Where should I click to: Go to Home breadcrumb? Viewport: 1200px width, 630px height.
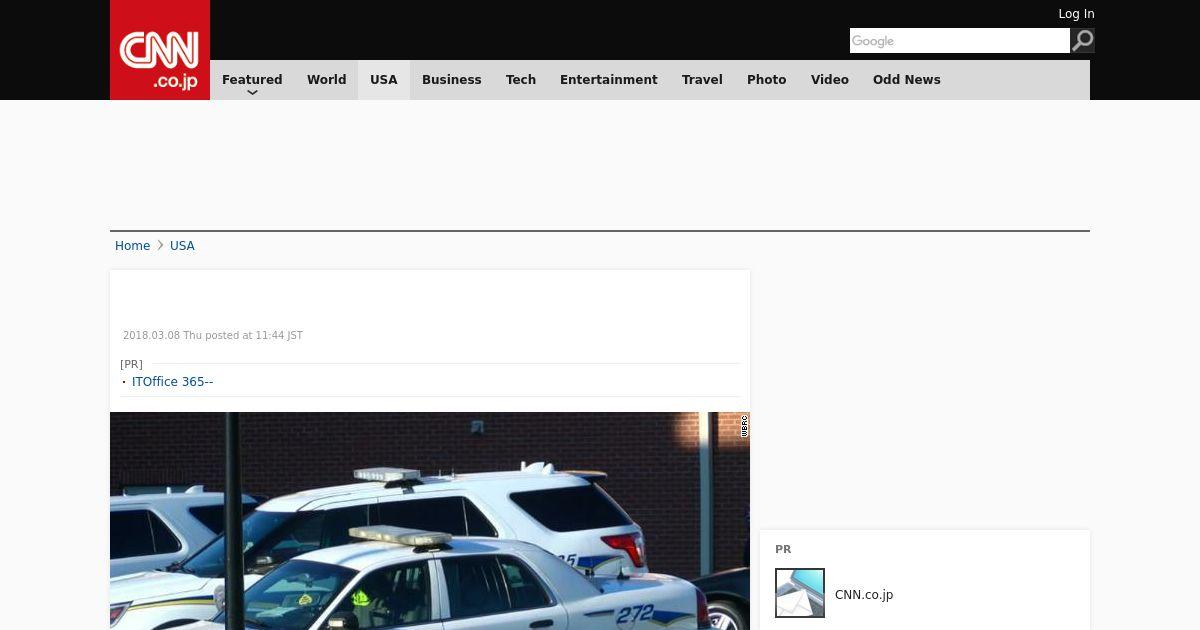[x=132, y=246]
